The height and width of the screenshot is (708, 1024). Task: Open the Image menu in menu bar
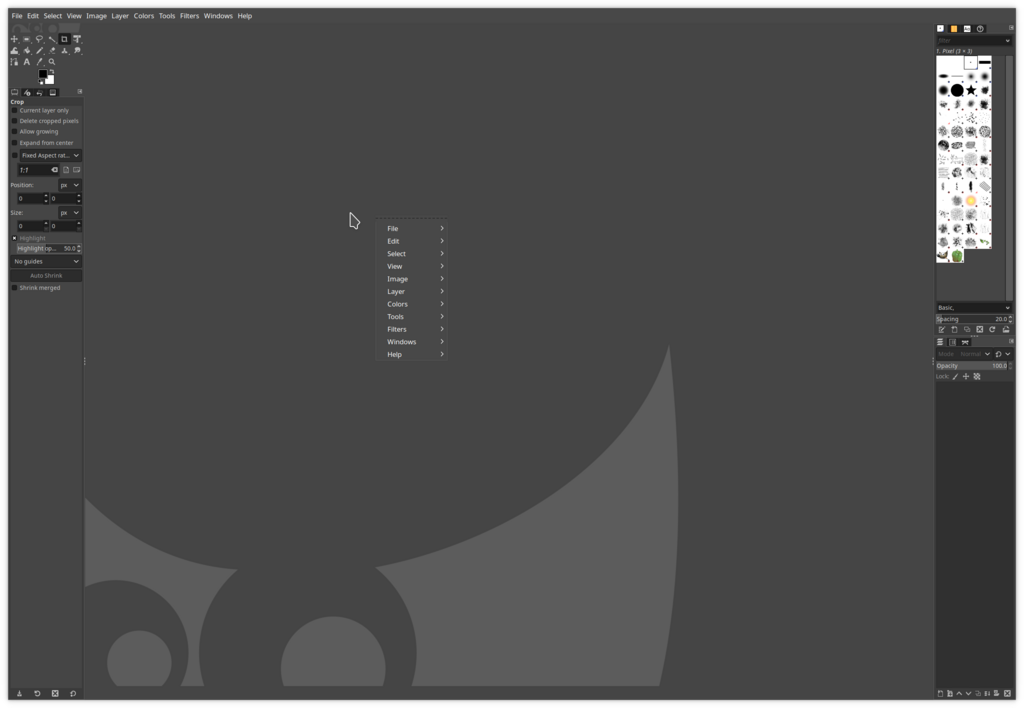click(x=97, y=16)
